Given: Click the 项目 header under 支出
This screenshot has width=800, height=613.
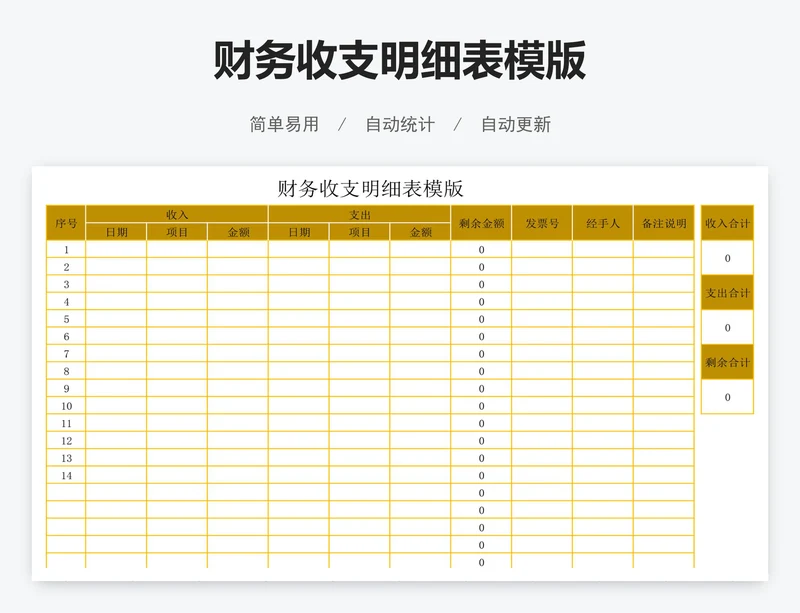Looking at the screenshot, I should (360, 232).
